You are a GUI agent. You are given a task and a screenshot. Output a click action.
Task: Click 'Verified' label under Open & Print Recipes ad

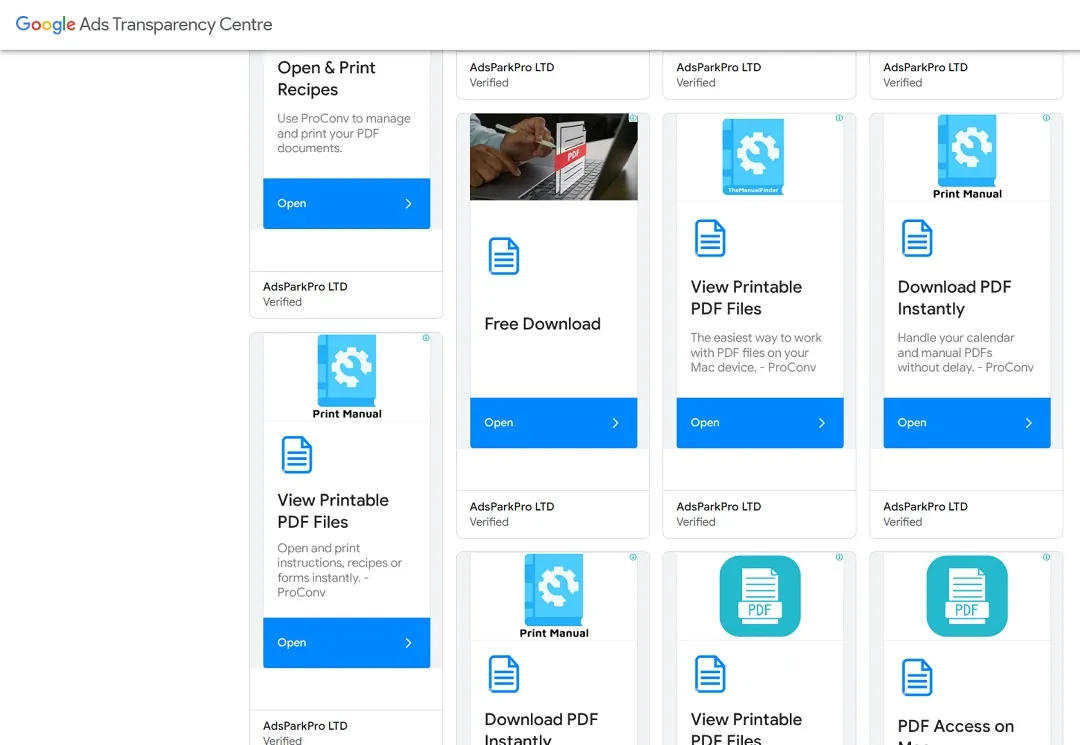282,302
